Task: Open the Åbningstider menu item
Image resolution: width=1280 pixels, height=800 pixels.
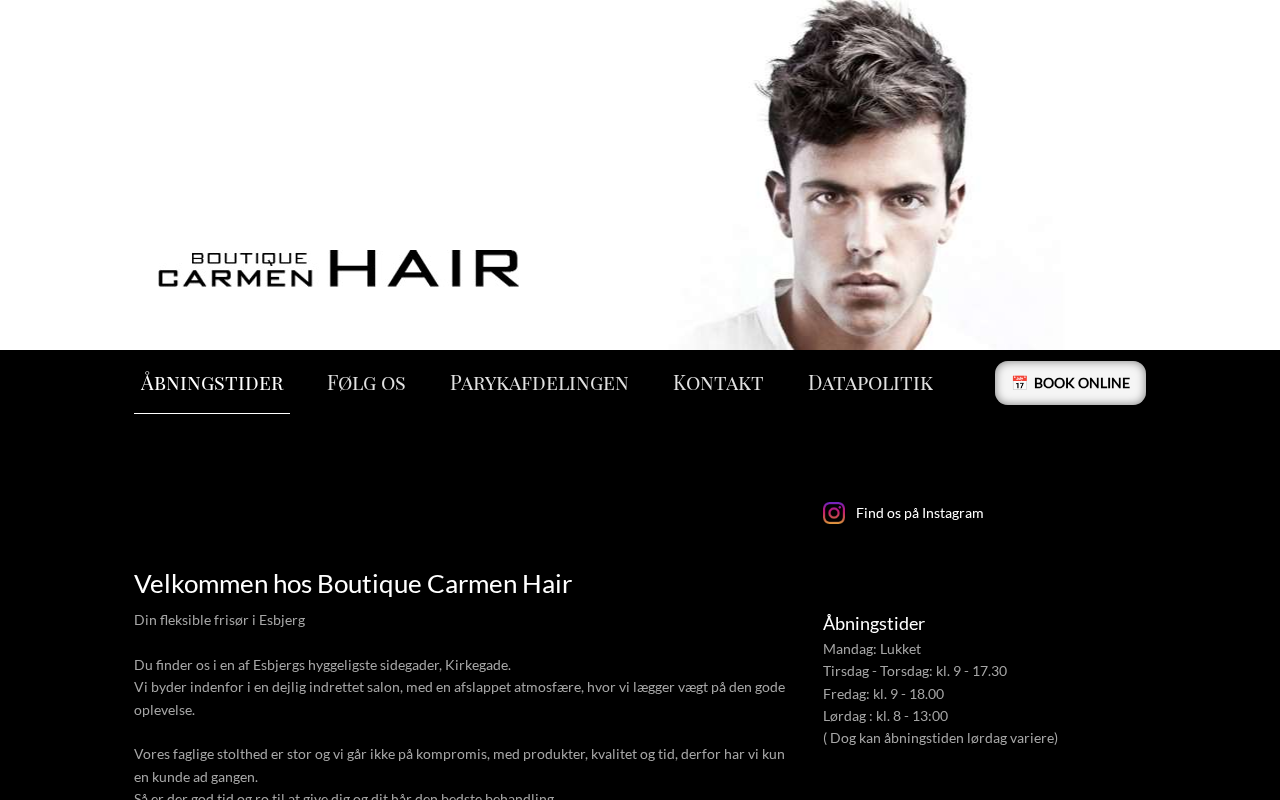Action: click(212, 382)
